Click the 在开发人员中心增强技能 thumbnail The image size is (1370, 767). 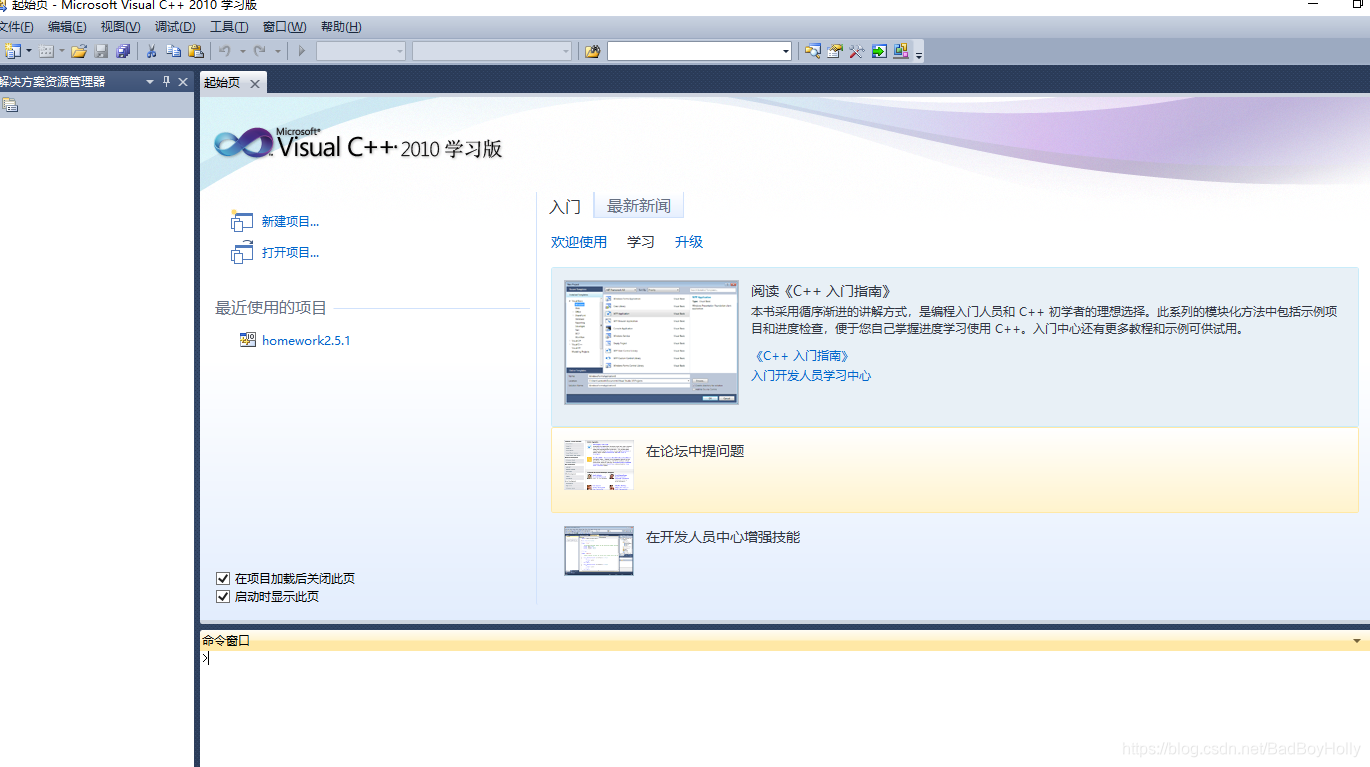(x=599, y=551)
